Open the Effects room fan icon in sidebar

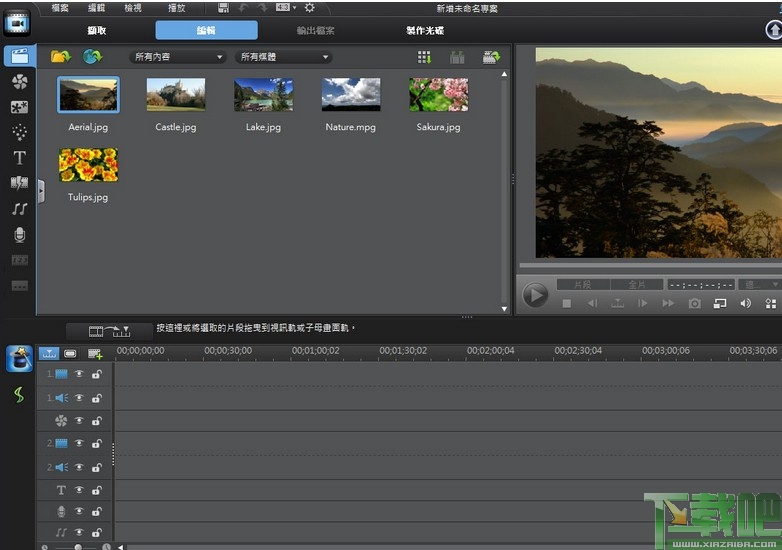(19, 82)
